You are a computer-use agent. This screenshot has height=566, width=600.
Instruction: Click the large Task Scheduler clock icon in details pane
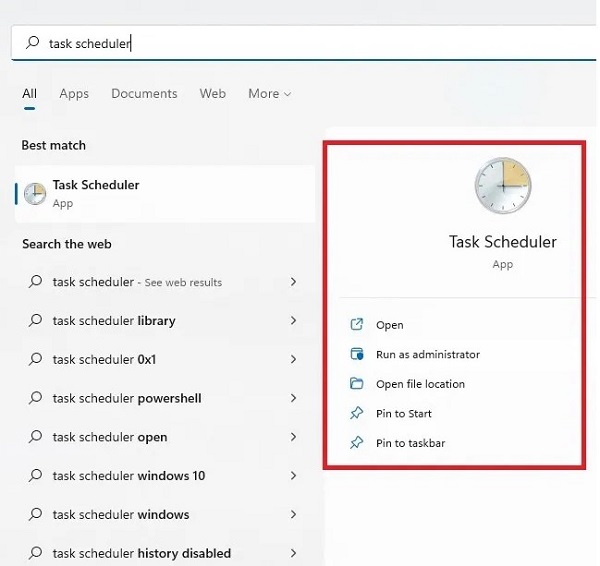pyautogui.click(x=503, y=186)
